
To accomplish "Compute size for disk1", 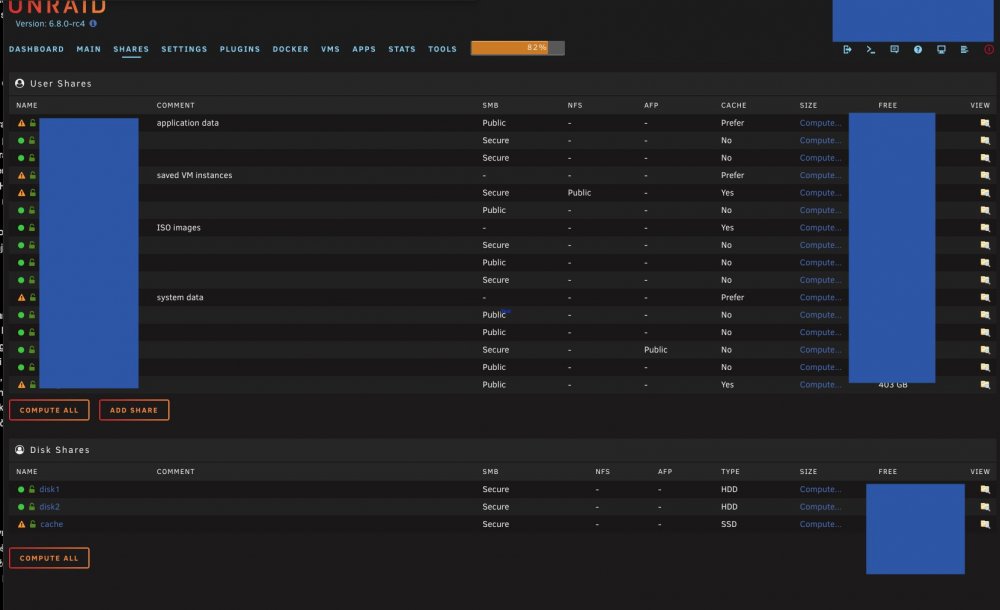I will (820, 489).
